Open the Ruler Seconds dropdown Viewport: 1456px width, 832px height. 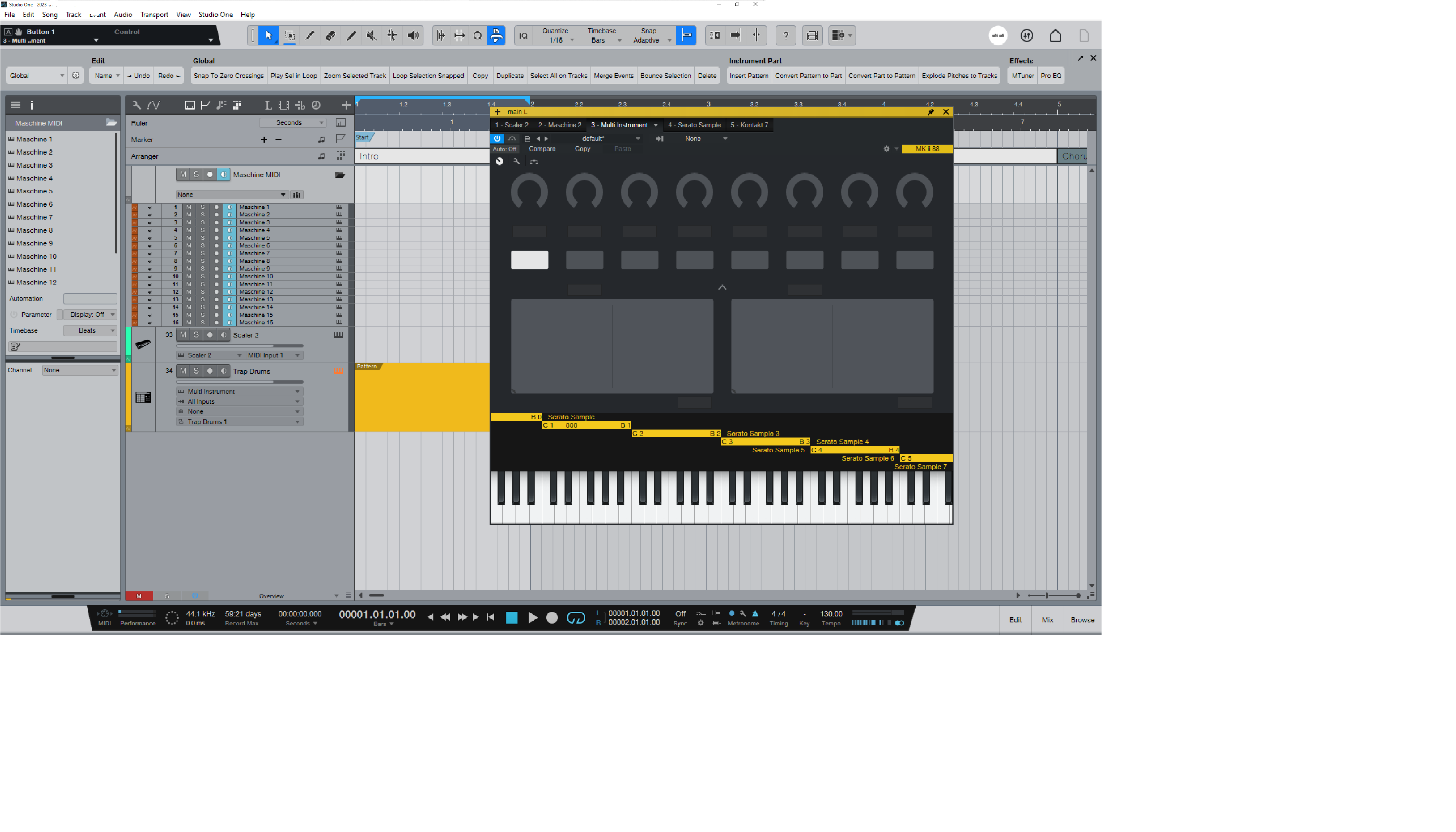(x=292, y=123)
